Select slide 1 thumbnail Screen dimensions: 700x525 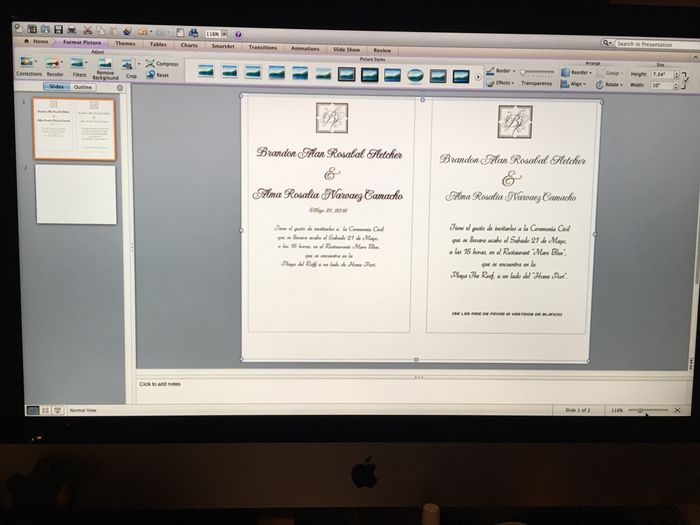click(x=74, y=129)
